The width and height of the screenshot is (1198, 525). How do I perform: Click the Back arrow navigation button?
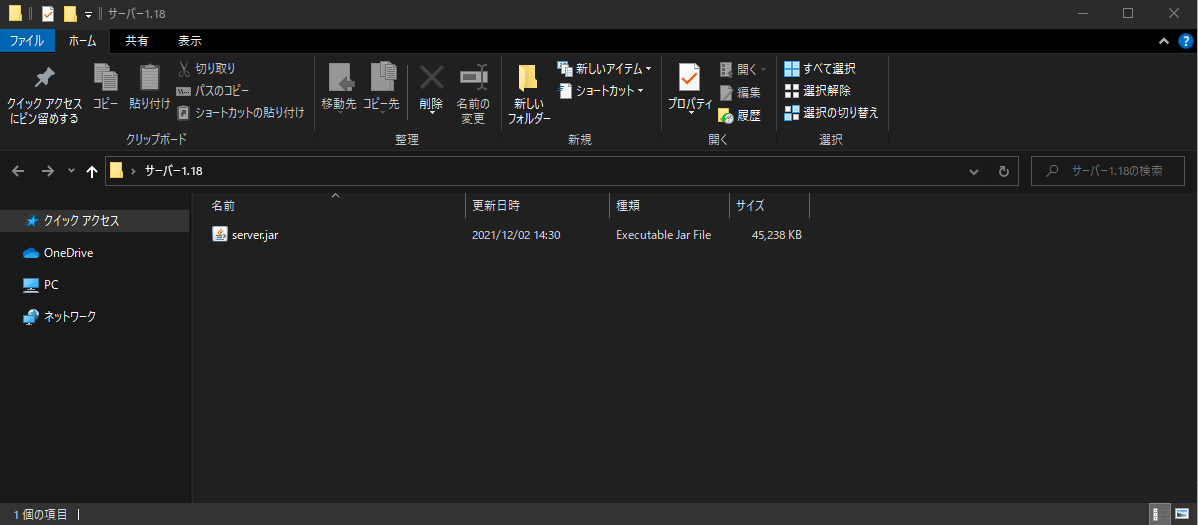[x=19, y=172]
